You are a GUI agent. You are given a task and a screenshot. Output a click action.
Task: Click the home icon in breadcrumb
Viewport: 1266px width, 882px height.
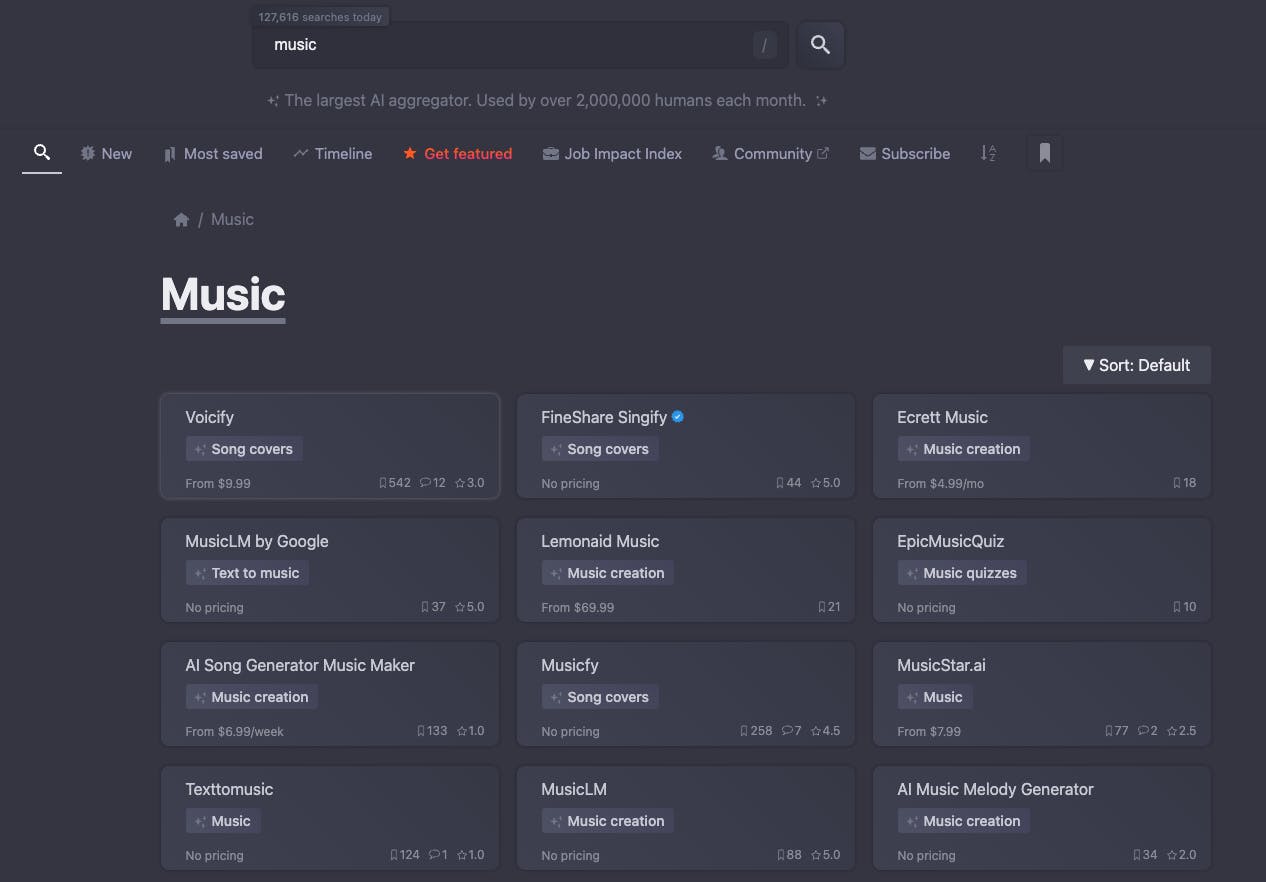click(181, 220)
